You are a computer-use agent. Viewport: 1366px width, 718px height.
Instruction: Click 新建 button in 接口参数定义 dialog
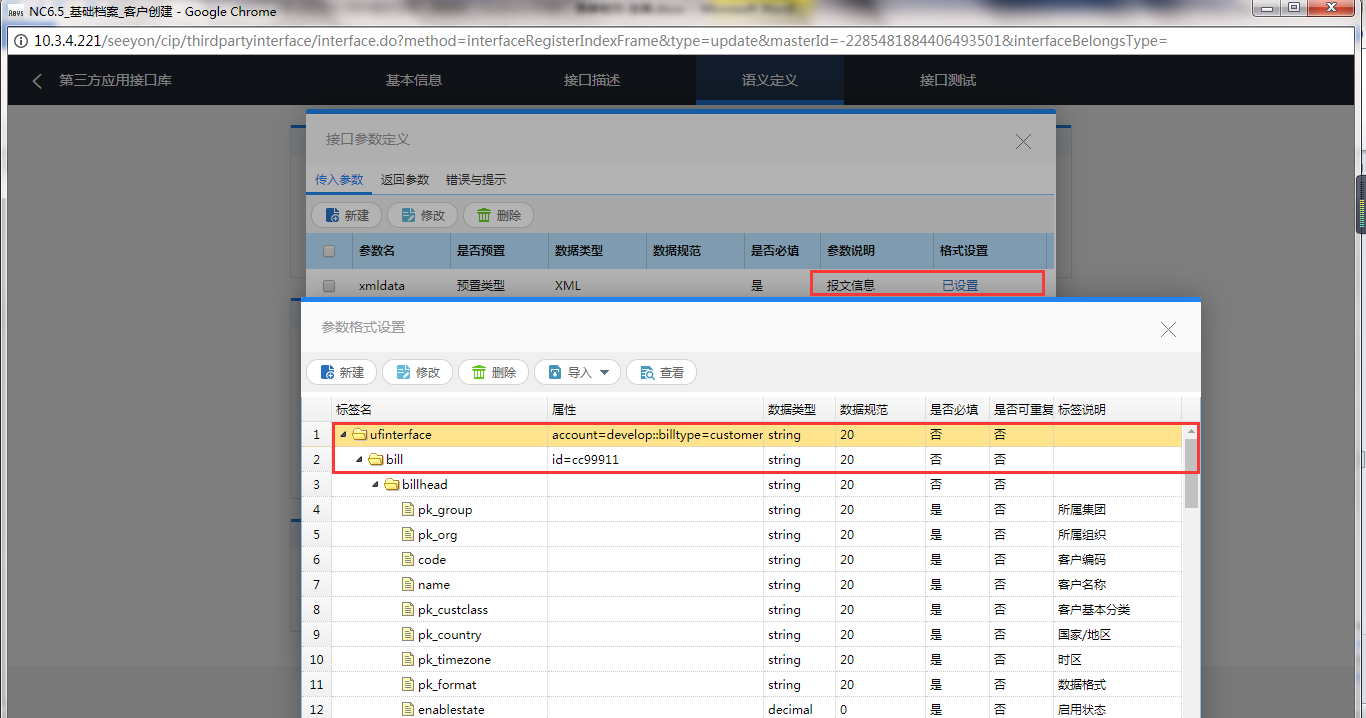[346, 215]
